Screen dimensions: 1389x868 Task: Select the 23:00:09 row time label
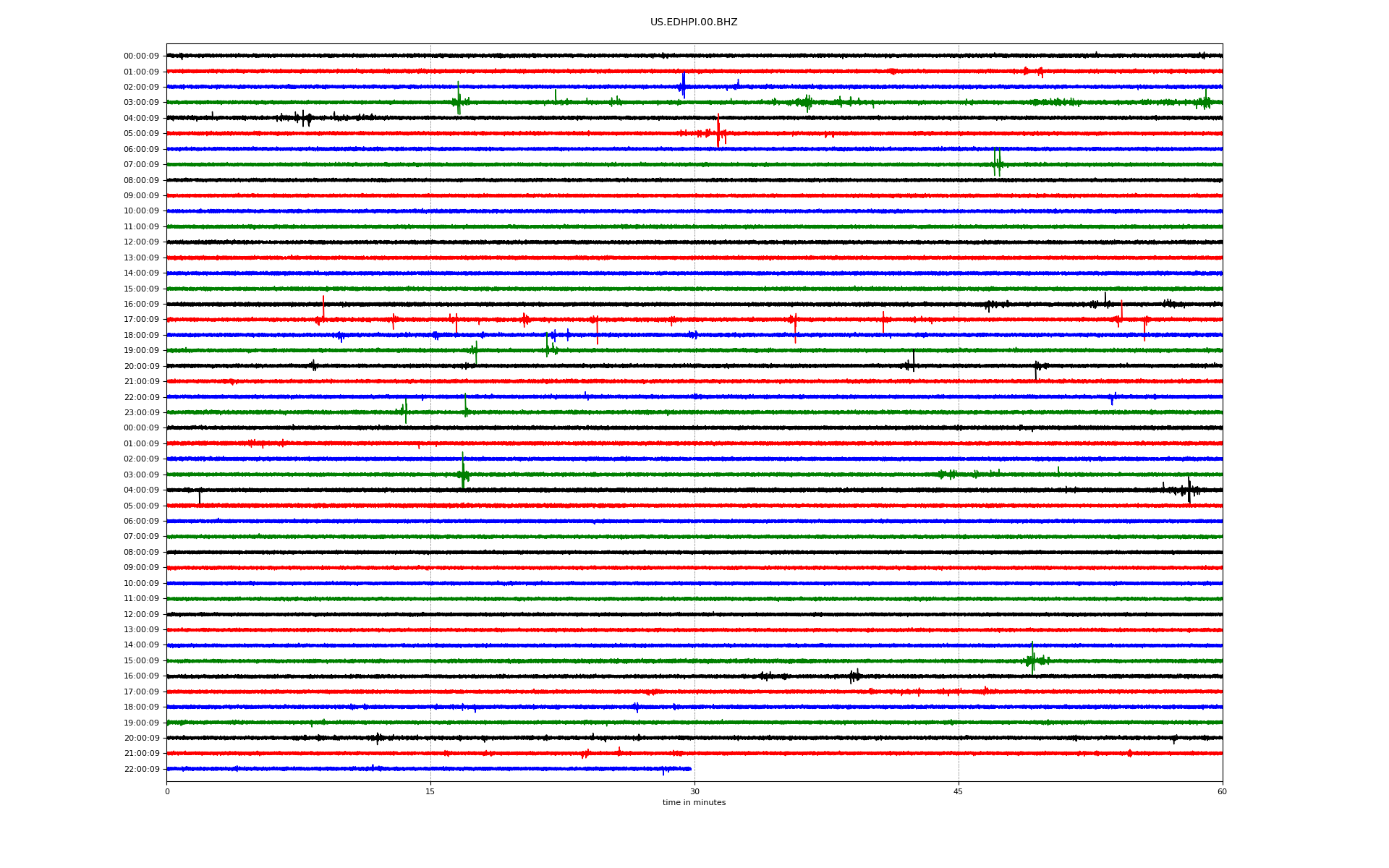point(141,413)
